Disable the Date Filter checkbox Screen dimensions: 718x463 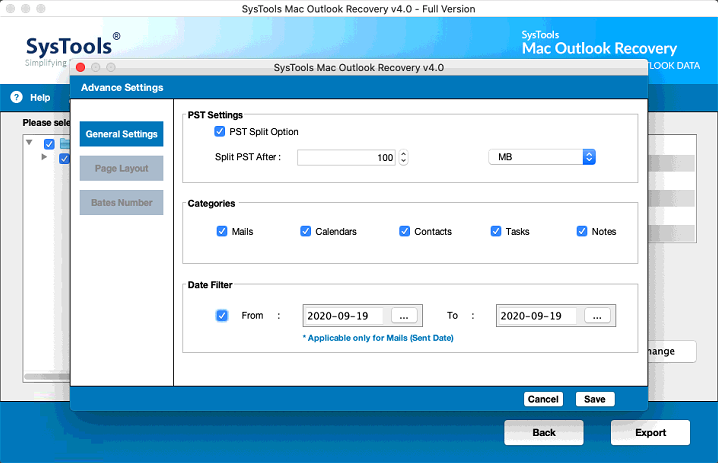coord(222,316)
